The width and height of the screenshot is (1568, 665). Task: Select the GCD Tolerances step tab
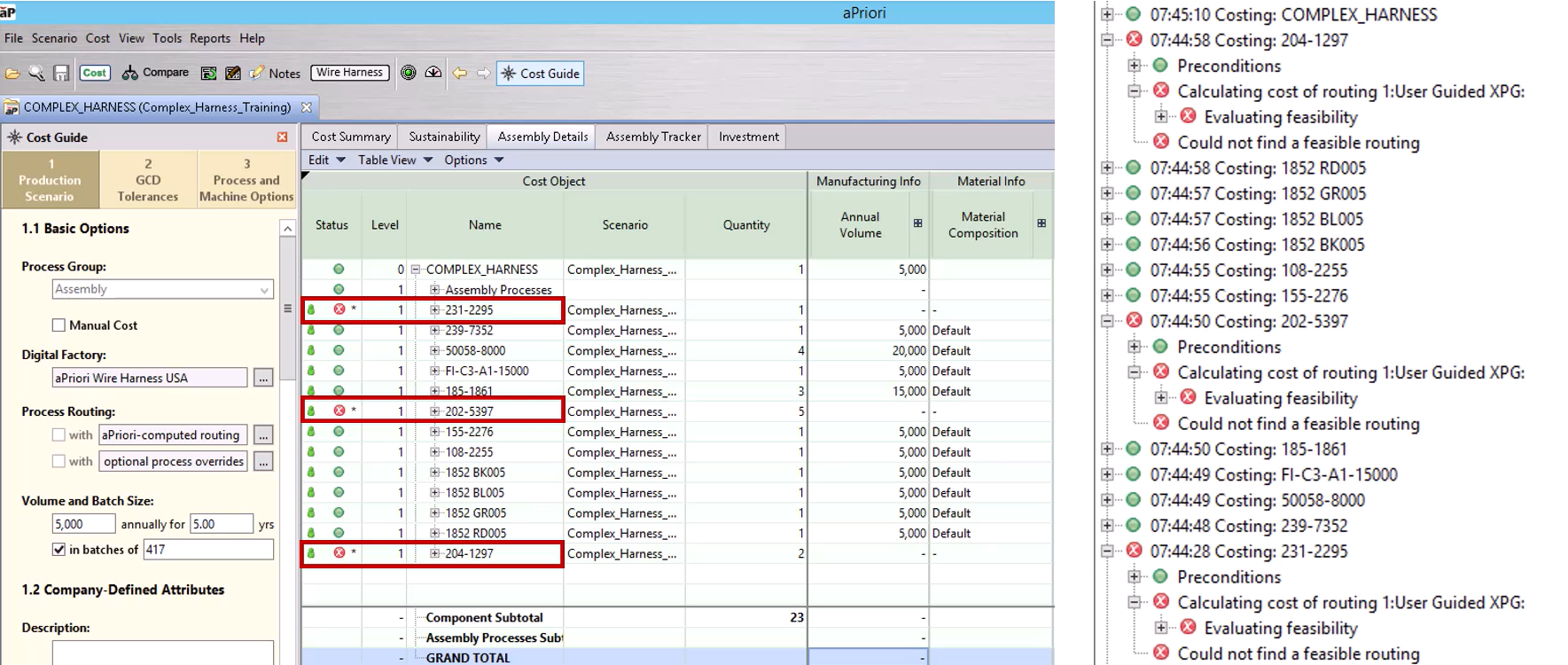pyautogui.click(x=148, y=180)
